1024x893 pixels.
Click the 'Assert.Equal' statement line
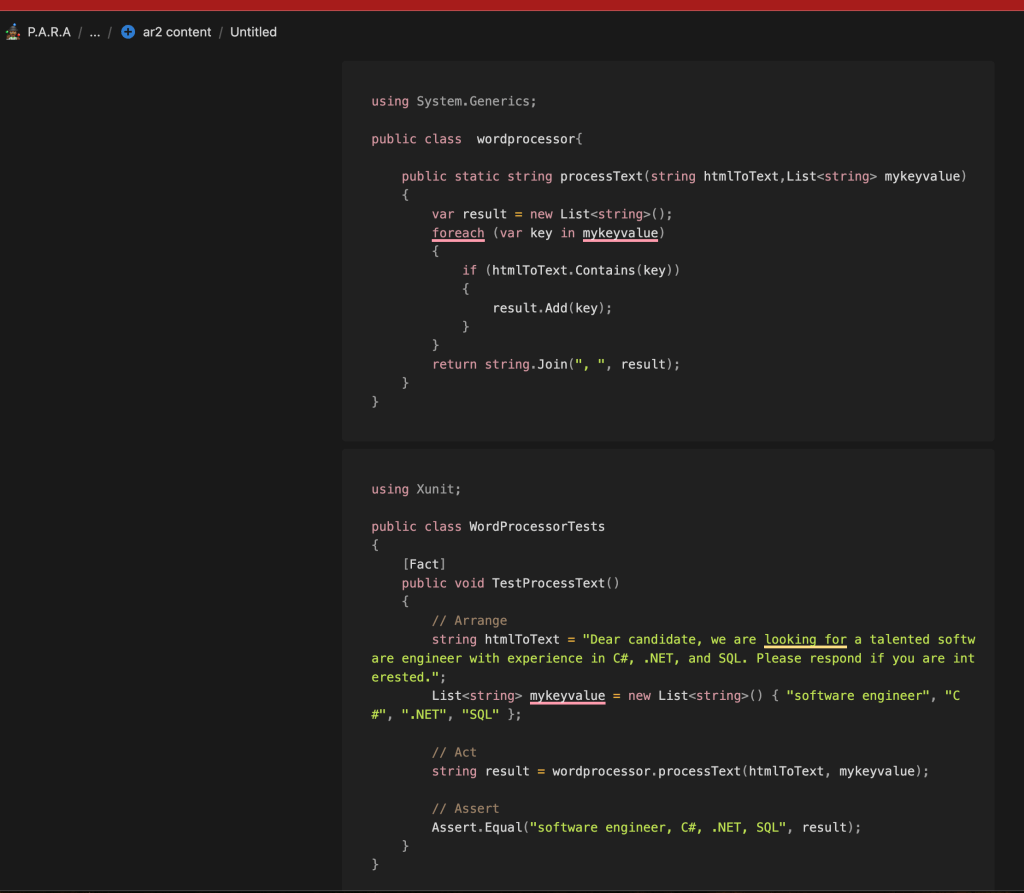click(x=647, y=828)
